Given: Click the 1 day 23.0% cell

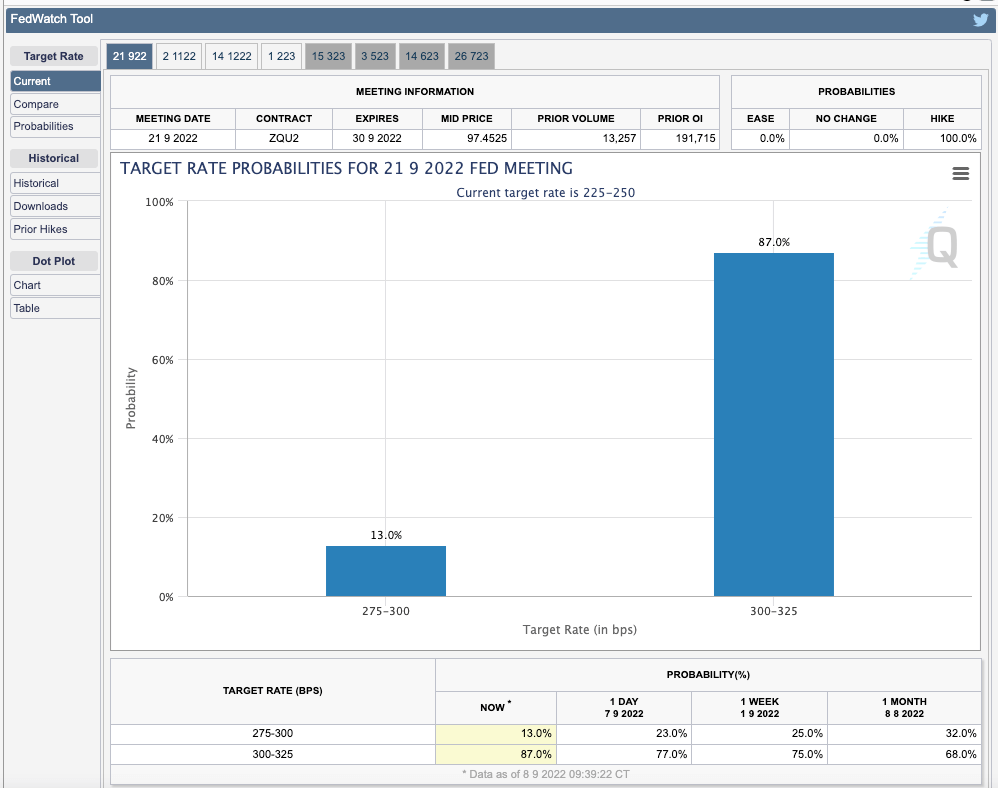Looking at the screenshot, I should pos(624,733).
